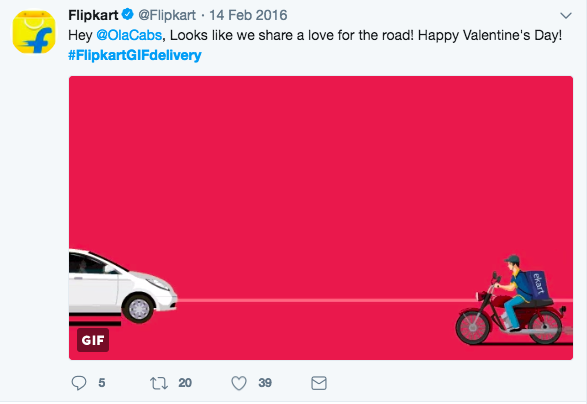Click the like count 39
Viewport: 587px width, 404px height.
tap(265, 383)
